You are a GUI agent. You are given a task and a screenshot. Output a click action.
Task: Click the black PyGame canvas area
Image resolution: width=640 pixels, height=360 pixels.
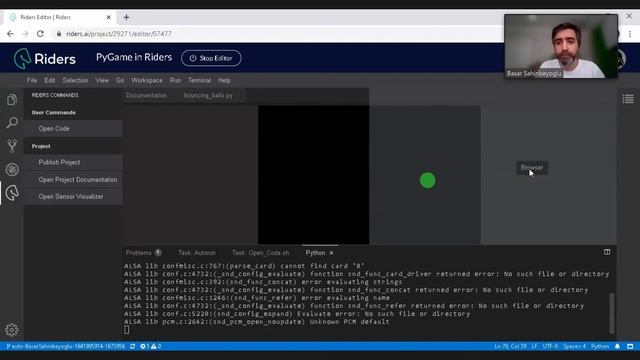tap(313, 175)
